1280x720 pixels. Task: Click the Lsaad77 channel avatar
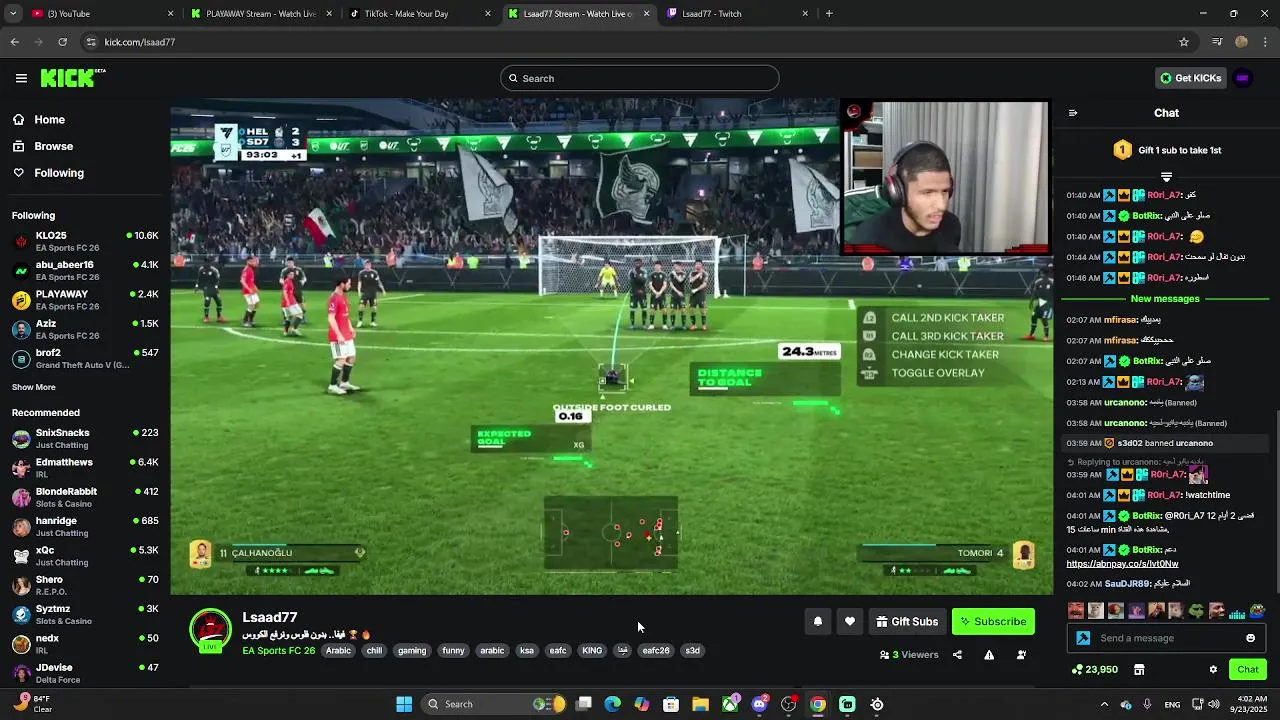tap(210, 632)
